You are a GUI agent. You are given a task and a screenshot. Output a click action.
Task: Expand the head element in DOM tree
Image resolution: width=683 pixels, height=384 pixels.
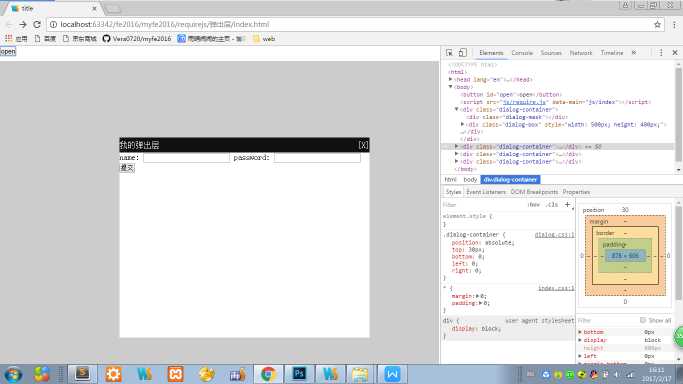(x=450, y=80)
